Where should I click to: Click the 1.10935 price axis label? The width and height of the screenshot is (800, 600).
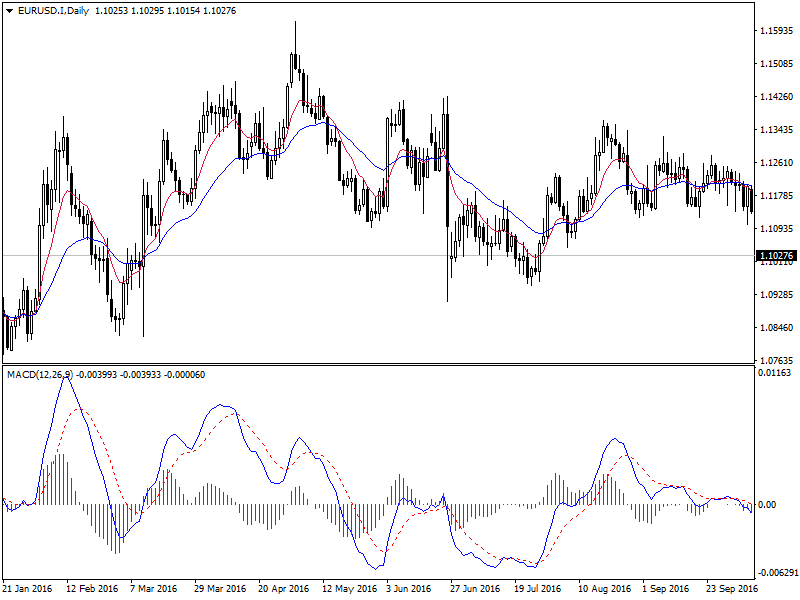coord(777,229)
